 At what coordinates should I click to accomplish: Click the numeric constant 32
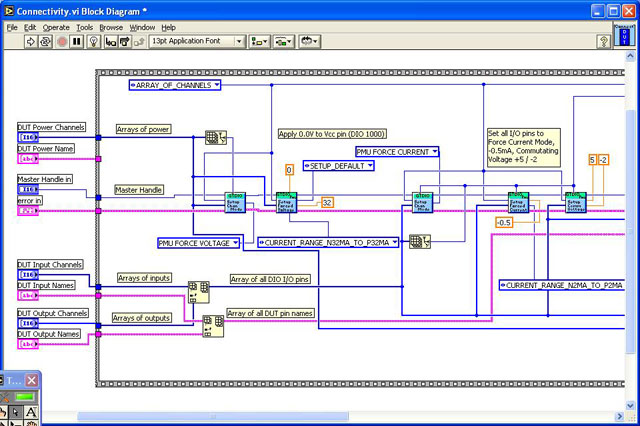(327, 202)
